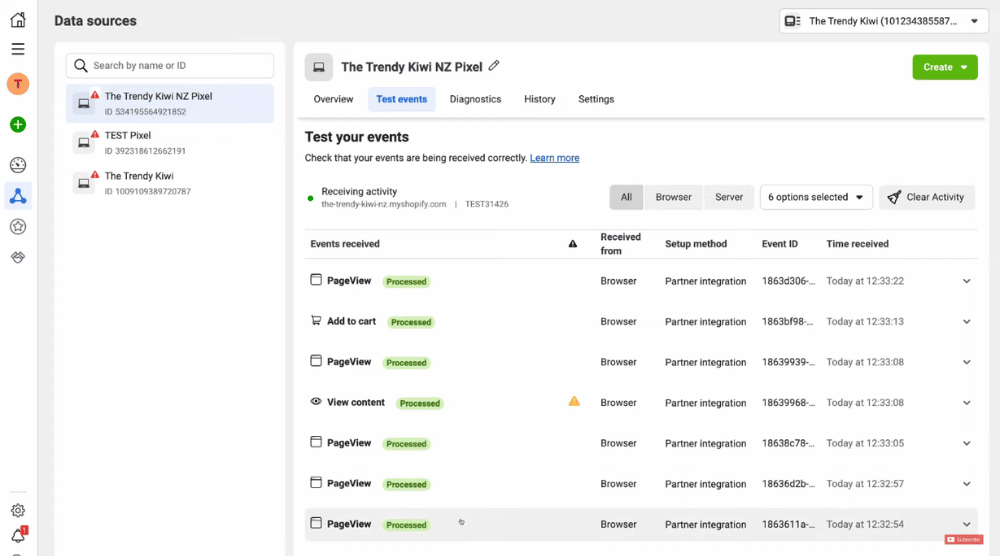Open the Create button dropdown
The height and width of the screenshot is (556, 1000).
point(945,67)
